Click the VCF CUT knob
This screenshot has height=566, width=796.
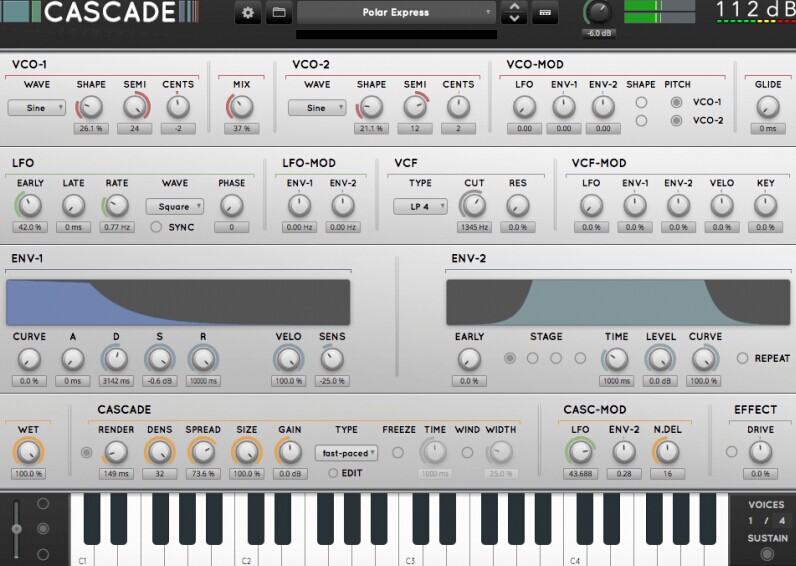pos(474,205)
